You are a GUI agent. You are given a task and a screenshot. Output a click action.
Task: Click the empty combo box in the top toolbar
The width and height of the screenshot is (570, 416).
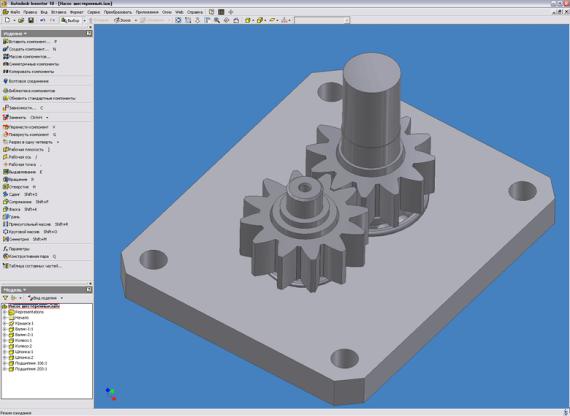[321, 20]
